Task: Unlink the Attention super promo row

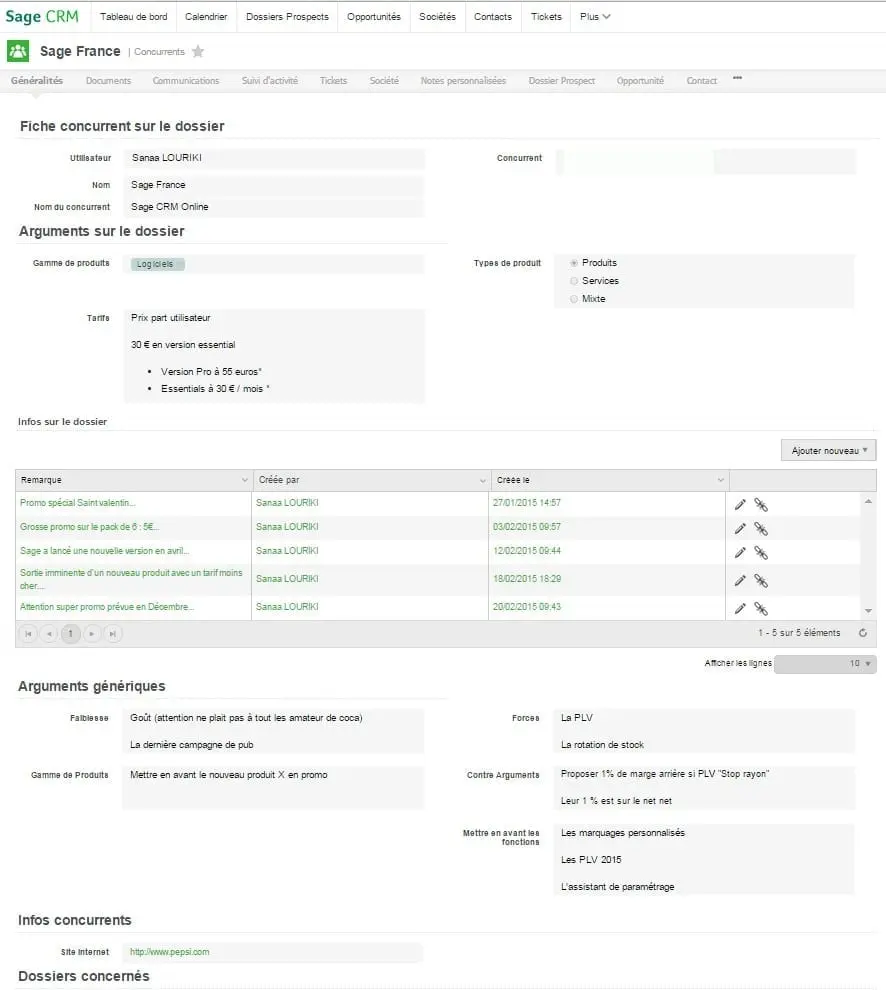Action: point(761,608)
